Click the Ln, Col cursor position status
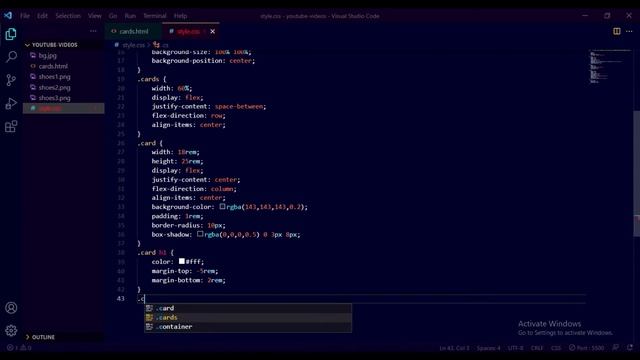This screenshot has width=640, height=360. (x=454, y=348)
